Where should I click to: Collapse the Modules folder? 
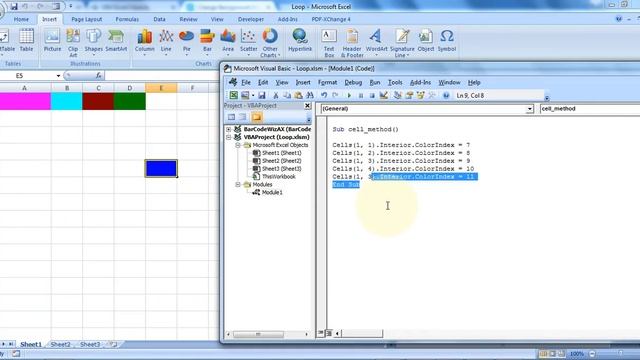click(238, 185)
